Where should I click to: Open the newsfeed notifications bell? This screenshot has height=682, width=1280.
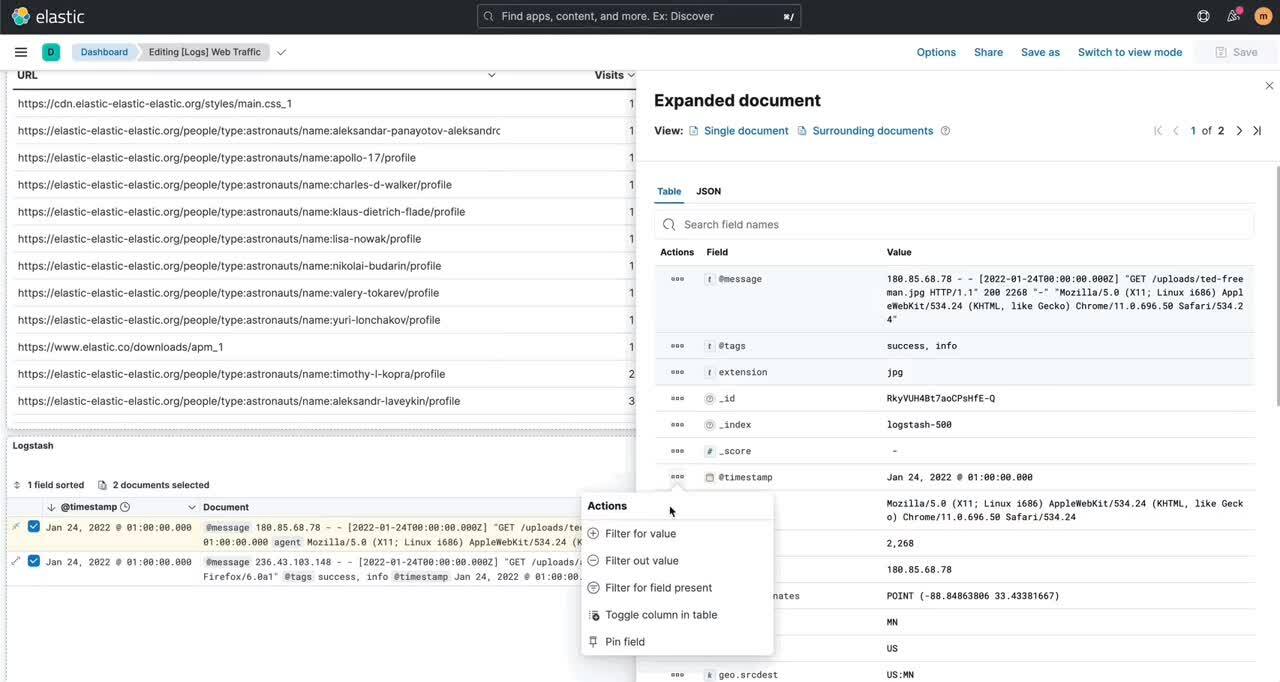1234,16
